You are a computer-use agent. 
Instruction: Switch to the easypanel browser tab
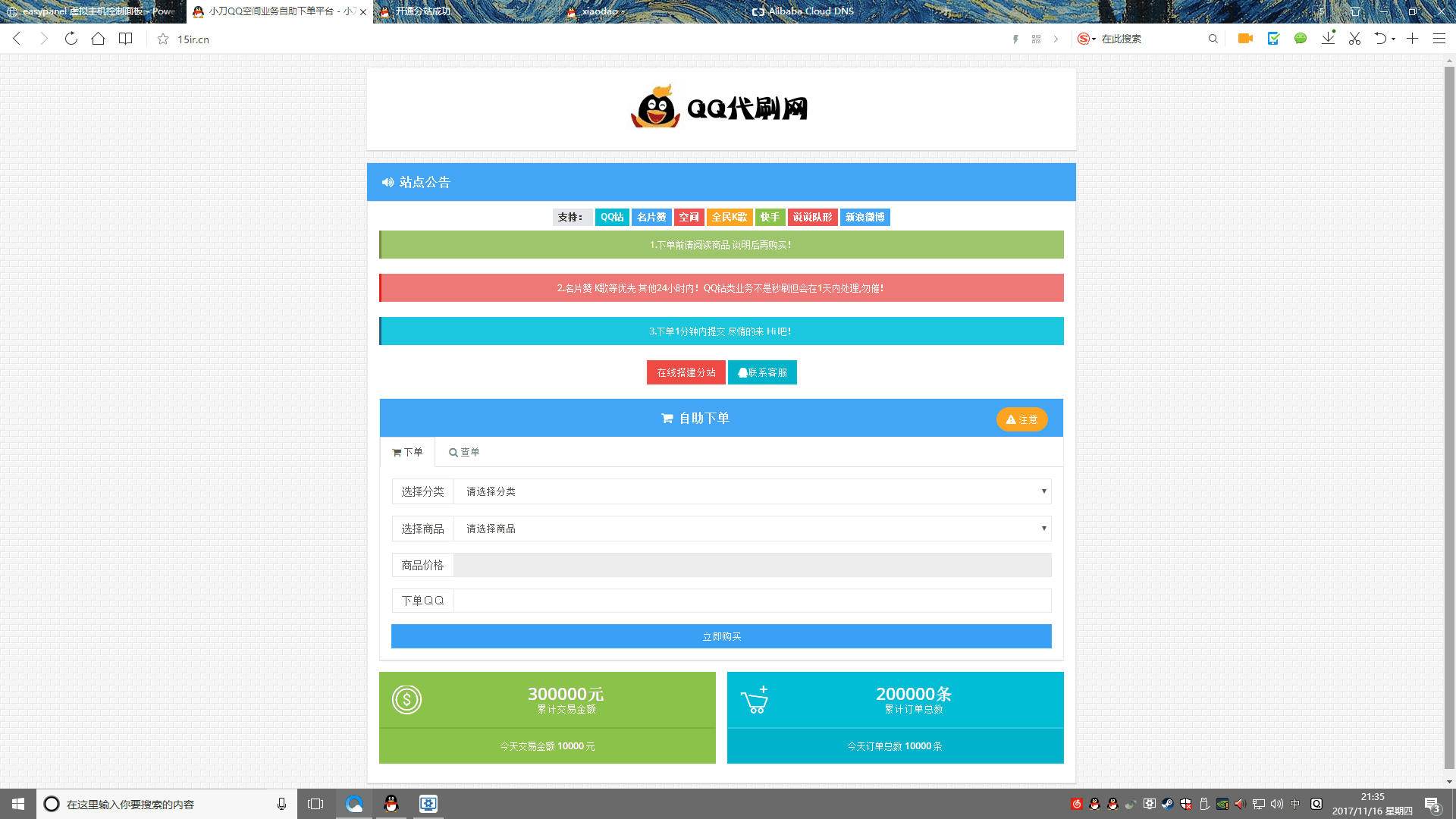93,11
